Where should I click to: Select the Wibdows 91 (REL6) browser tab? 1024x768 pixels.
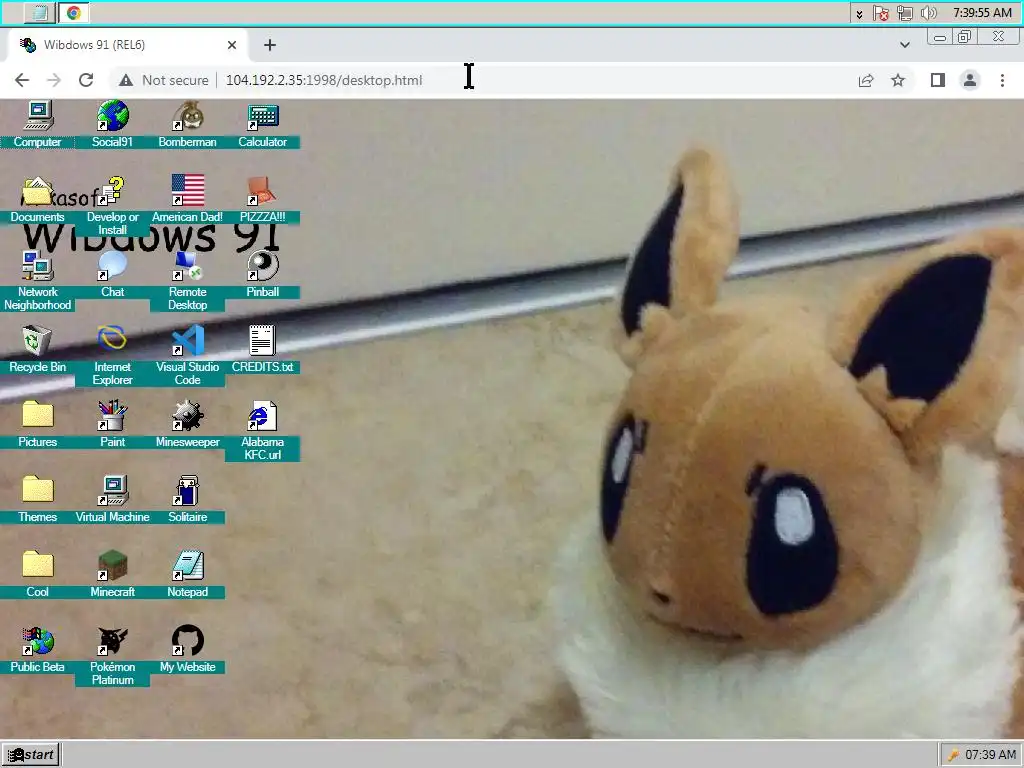coord(127,45)
